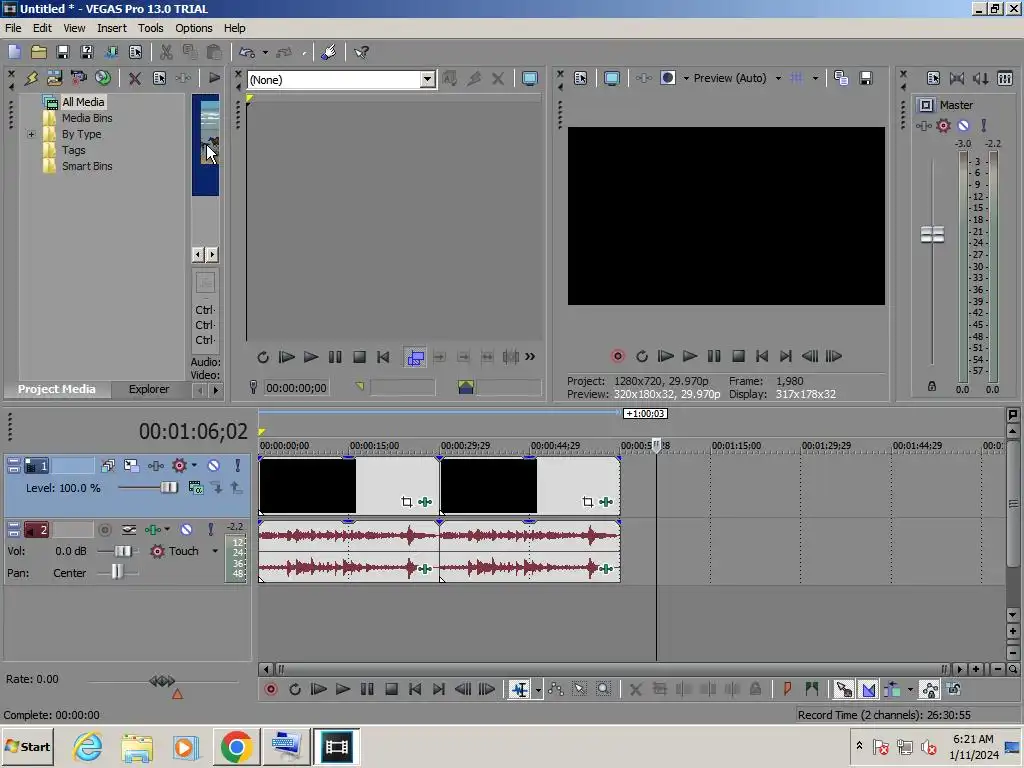
Task: Open the Edit menu
Action: click(x=42, y=28)
